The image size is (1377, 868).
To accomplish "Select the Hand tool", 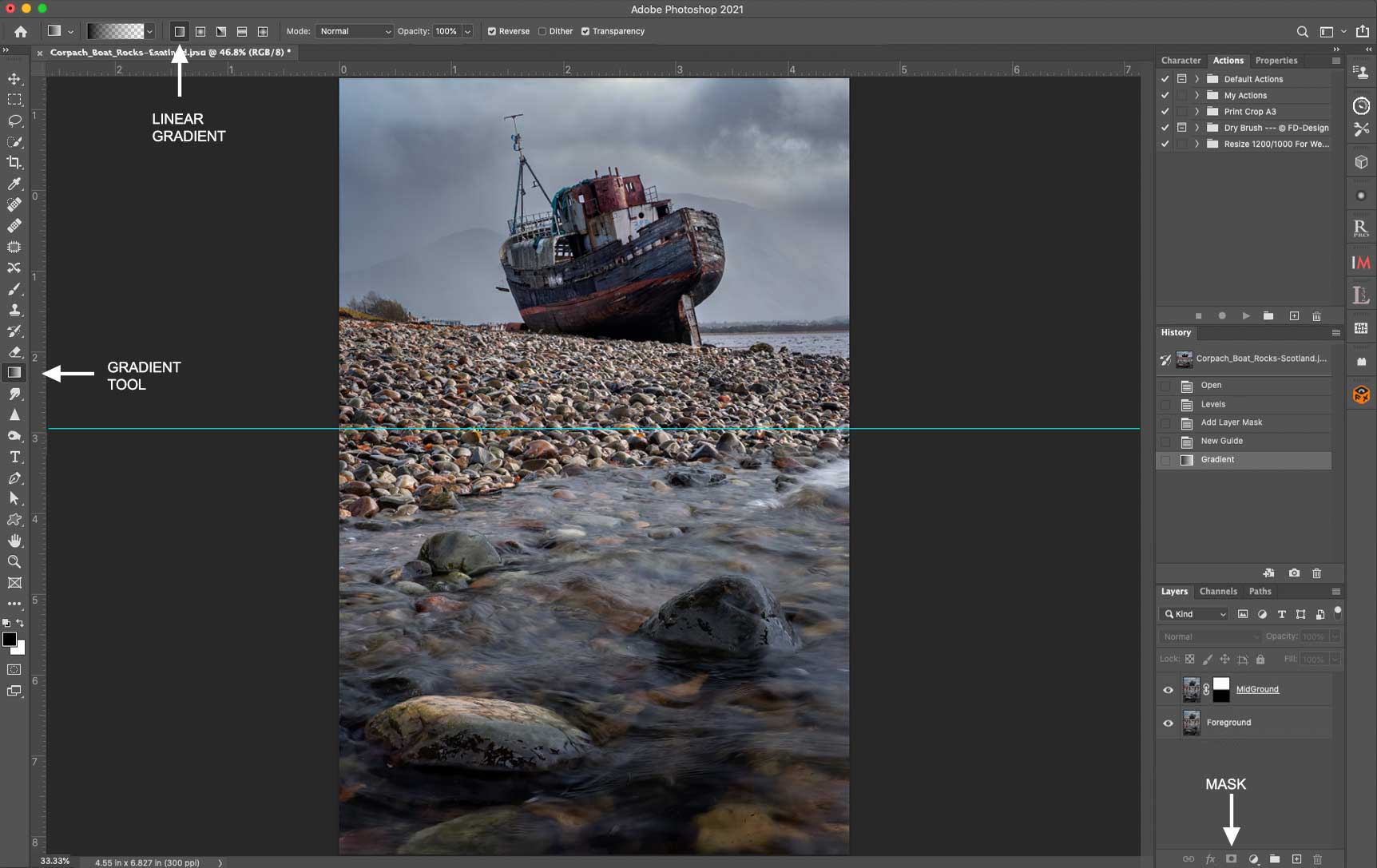I will point(14,541).
